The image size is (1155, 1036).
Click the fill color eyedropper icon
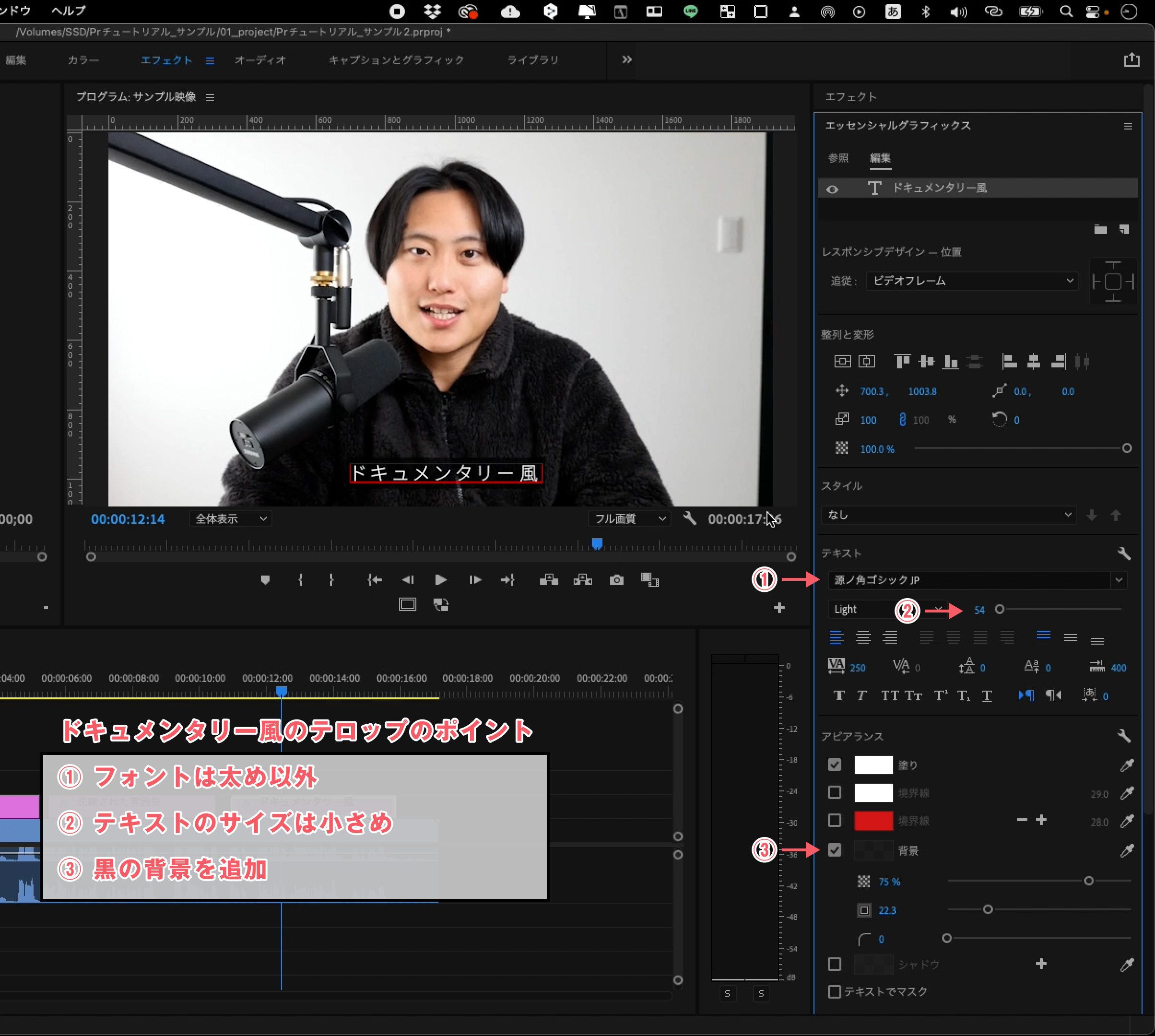point(1126,765)
